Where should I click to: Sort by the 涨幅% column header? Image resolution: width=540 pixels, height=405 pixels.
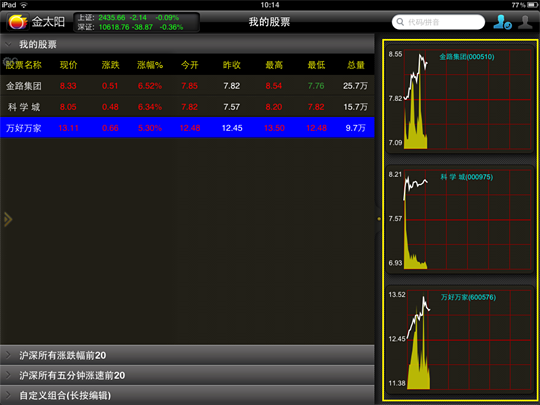point(150,65)
